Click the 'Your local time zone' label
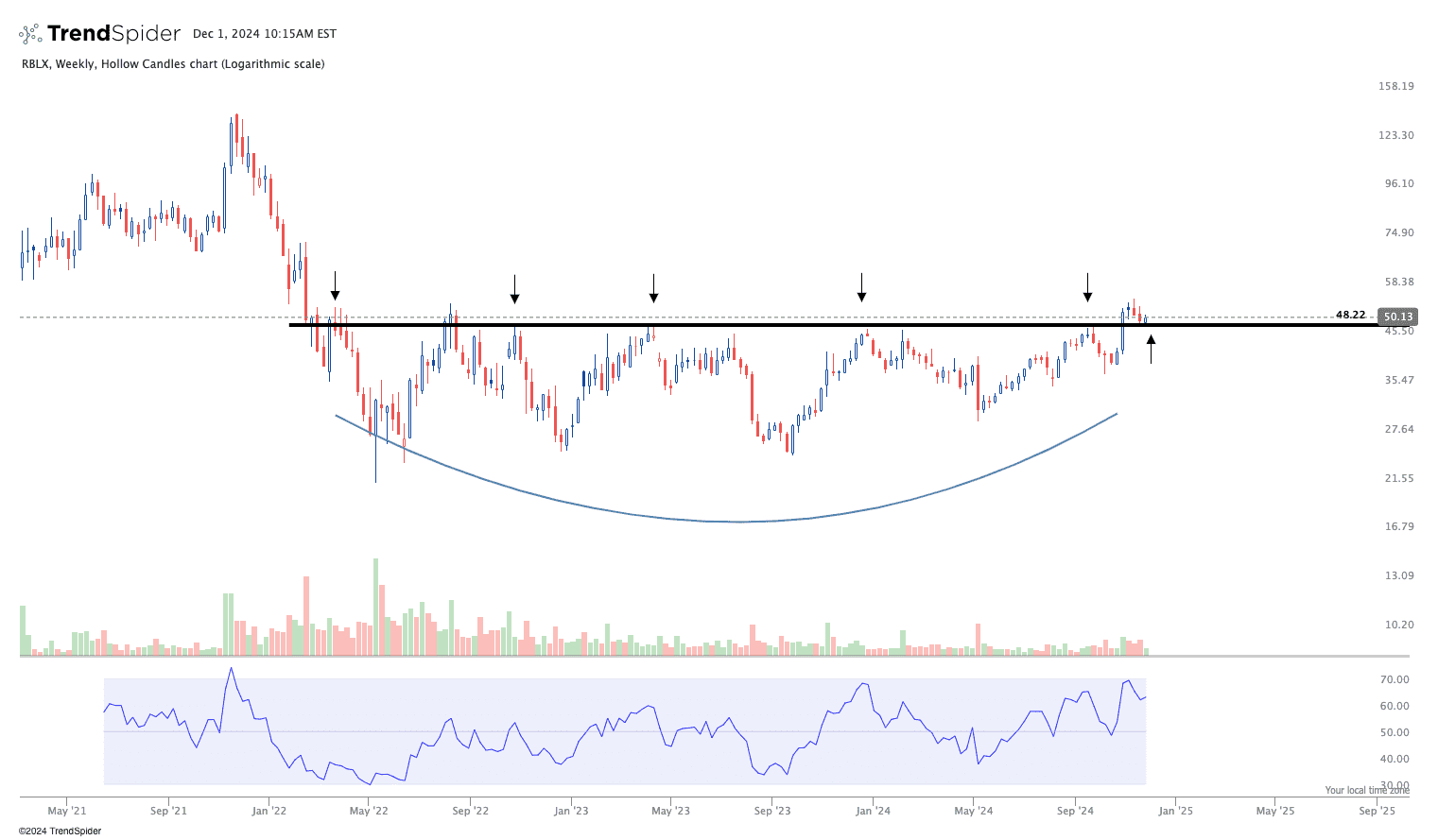Viewport: 1438px width, 840px height. 1366,790
